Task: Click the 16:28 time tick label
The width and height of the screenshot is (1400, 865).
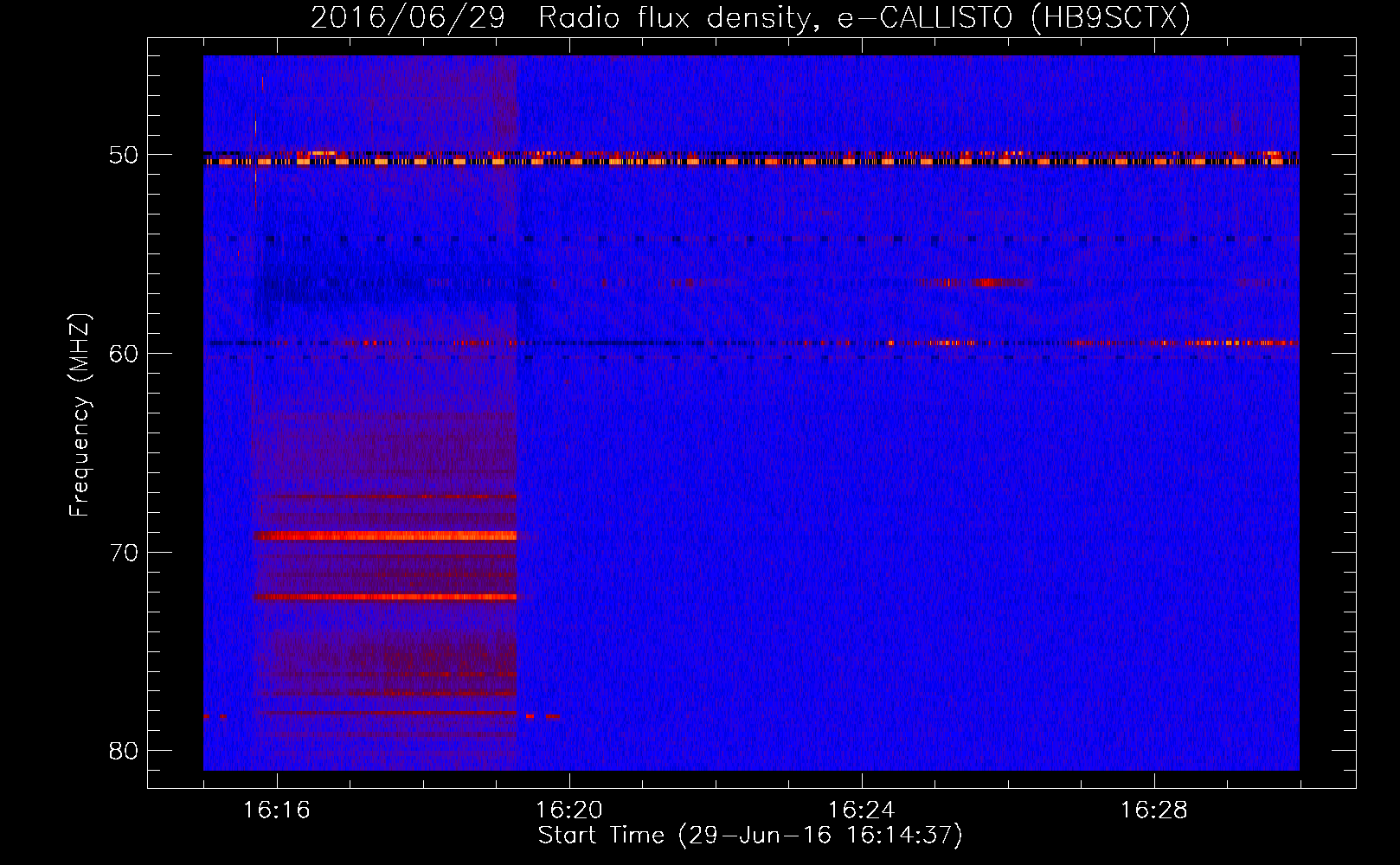Action: [1154, 811]
